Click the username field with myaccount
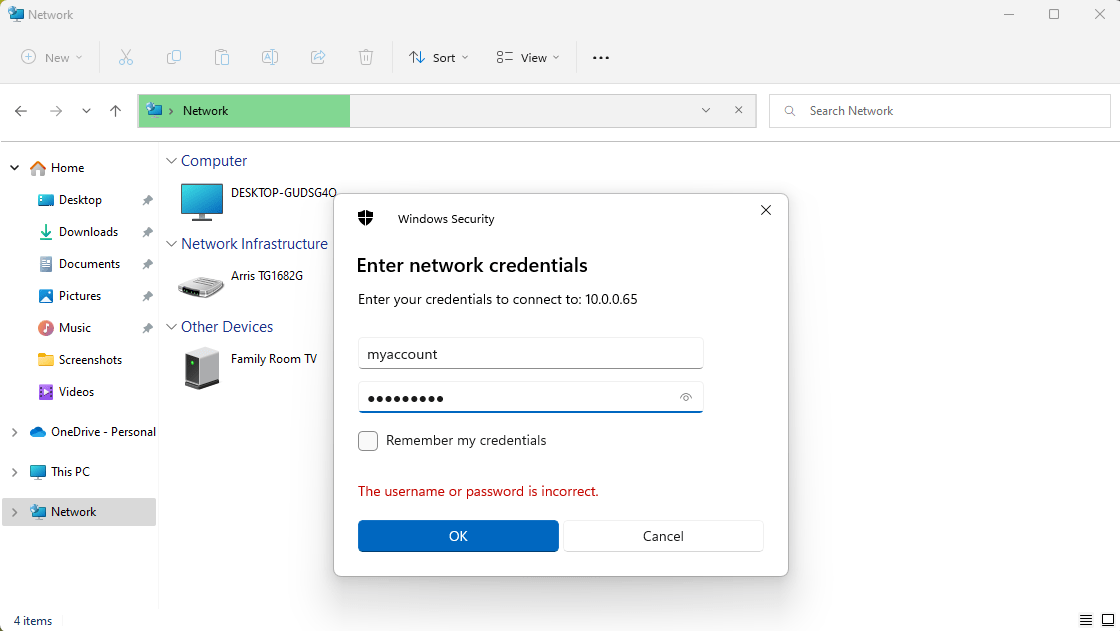This screenshot has height=631, width=1120. pyautogui.click(x=531, y=354)
